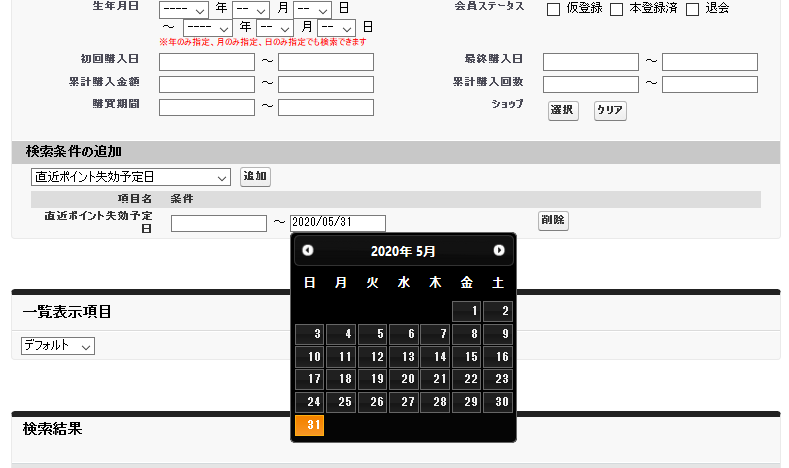Click the ショップ クリア button
789x468 pixels.
pyautogui.click(x=610, y=110)
